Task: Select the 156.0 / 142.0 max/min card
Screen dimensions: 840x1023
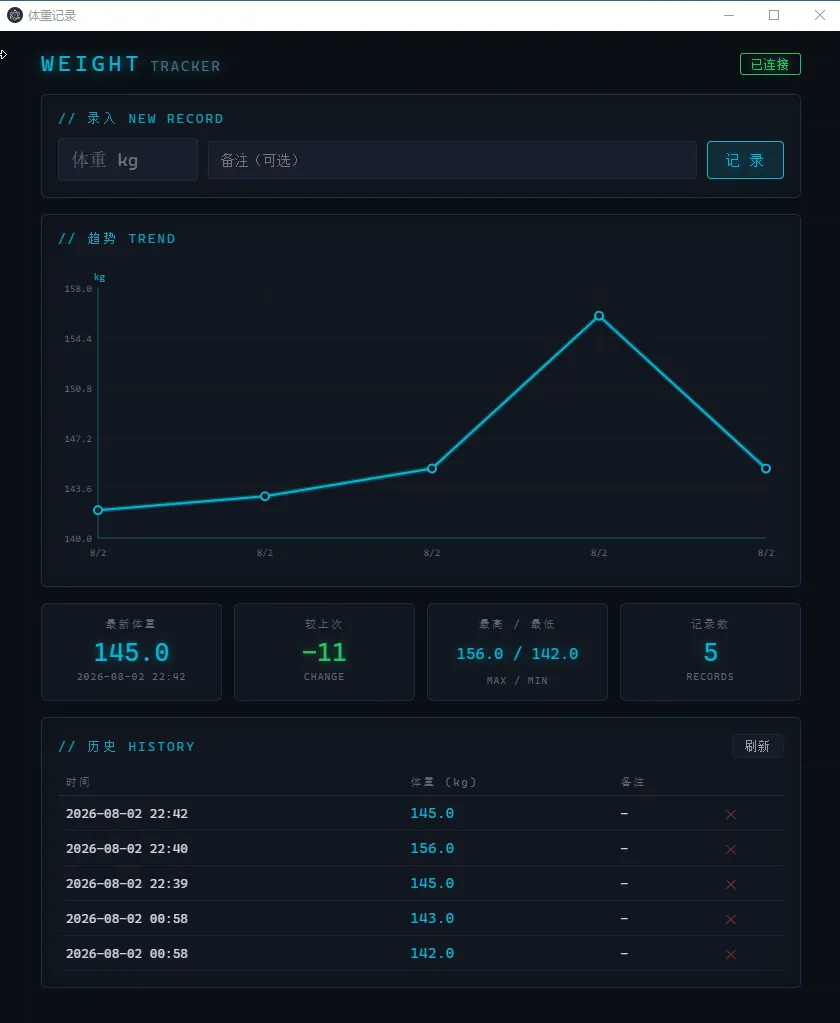Action: tap(517, 652)
